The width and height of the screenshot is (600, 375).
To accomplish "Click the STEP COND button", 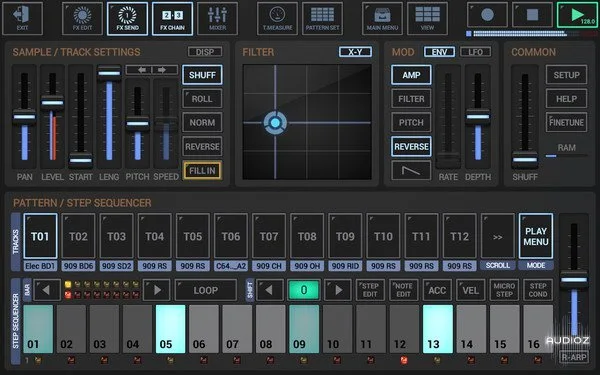I will click(538, 290).
